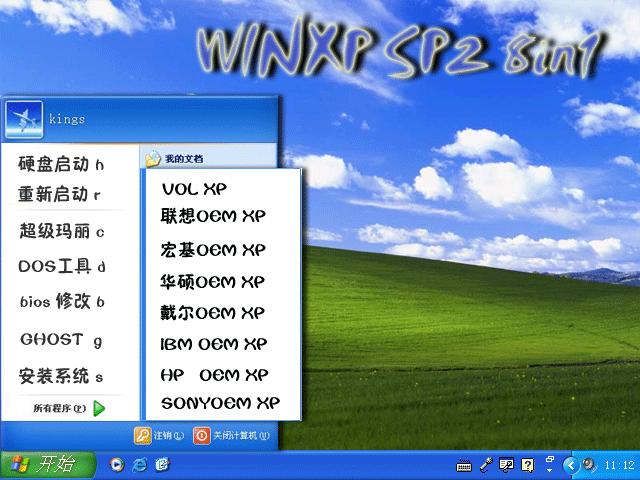This screenshot has width=640, height=480.
Task: Pick 联想OEM XP install option
Action: [213, 216]
